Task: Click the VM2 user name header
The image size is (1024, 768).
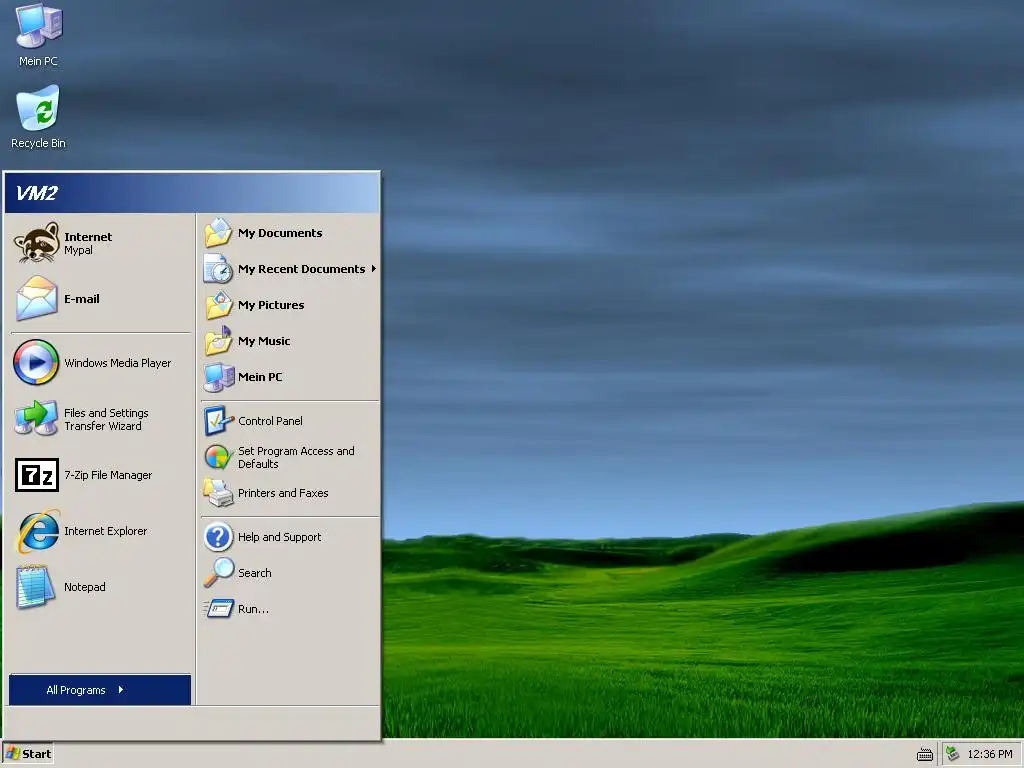Action: 37,193
